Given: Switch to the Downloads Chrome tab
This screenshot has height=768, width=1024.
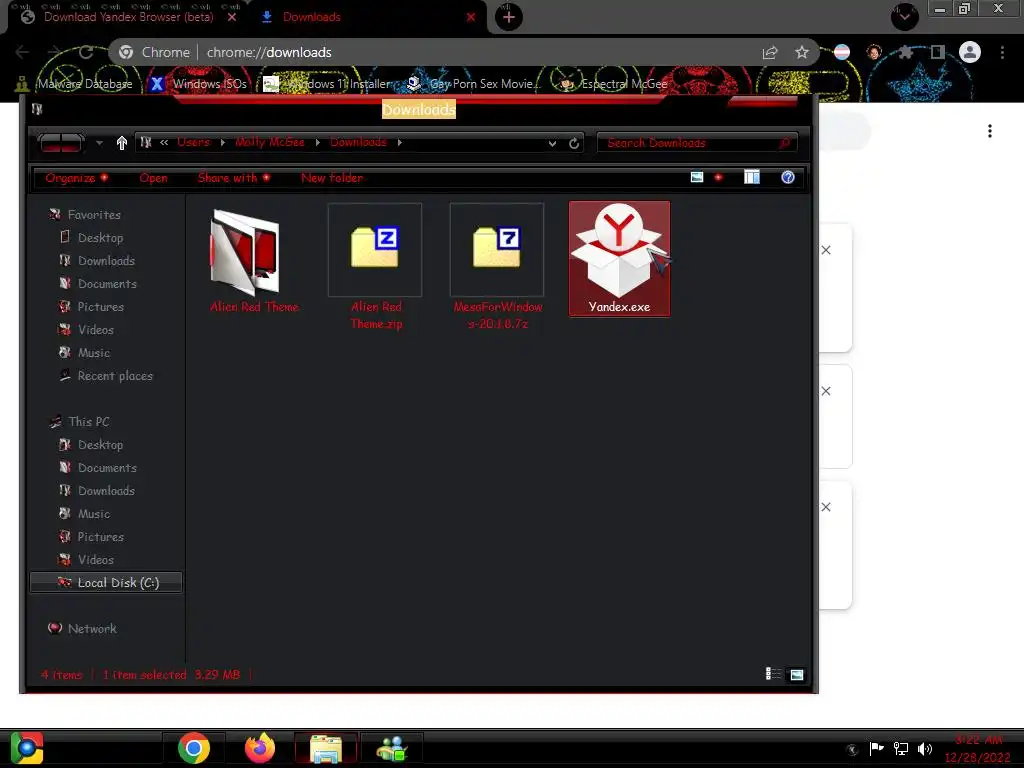Looking at the screenshot, I should (x=311, y=17).
